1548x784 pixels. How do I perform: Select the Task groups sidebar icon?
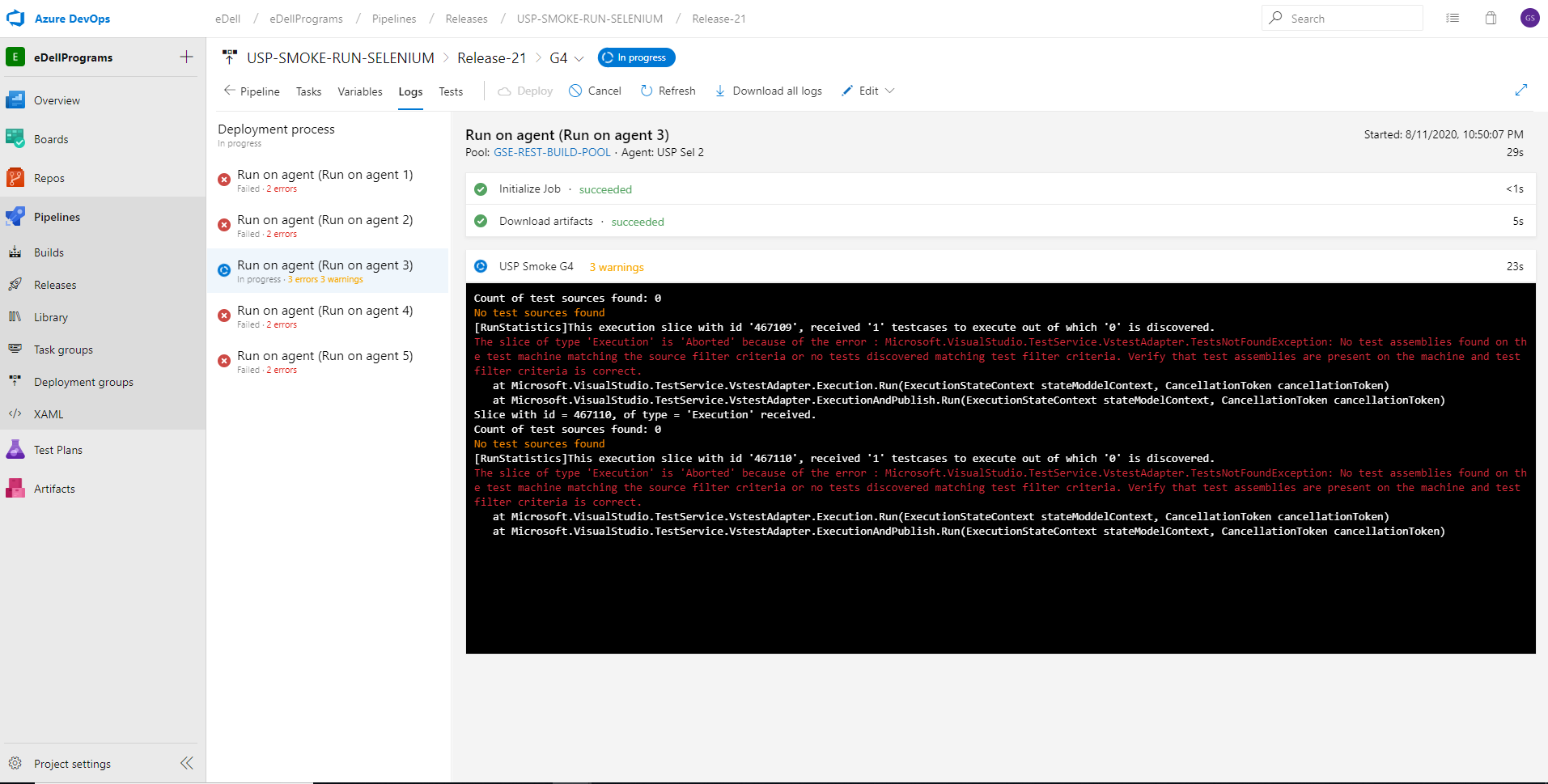[x=15, y=349]
